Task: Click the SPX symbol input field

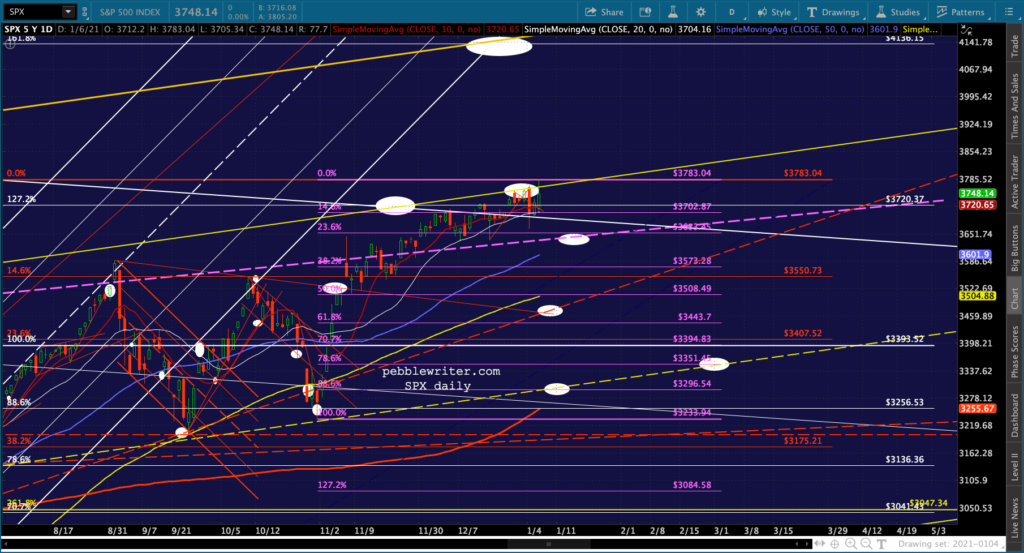Action: pos(30,12)
